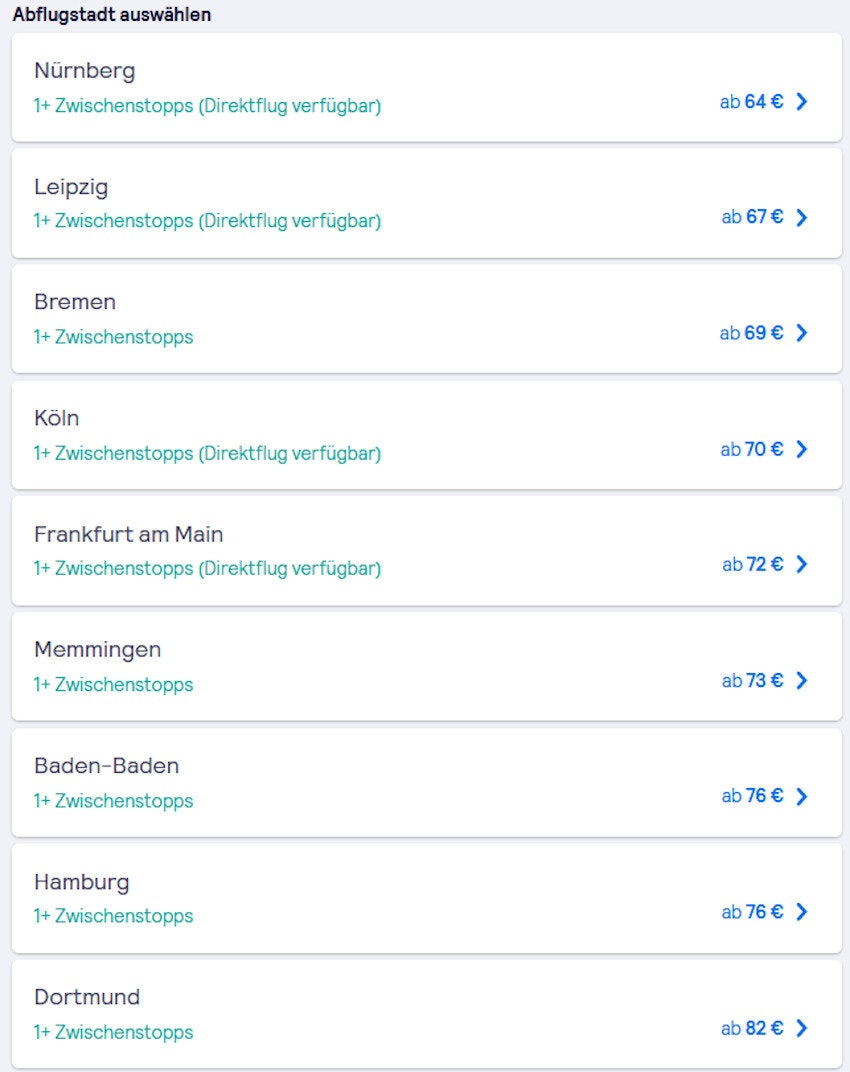The height and width of the screenshot is (1072, 850).
Task: Click the chevron arrow in Dortmund row
Action: pyautogui.click(x=801, y=1028)
